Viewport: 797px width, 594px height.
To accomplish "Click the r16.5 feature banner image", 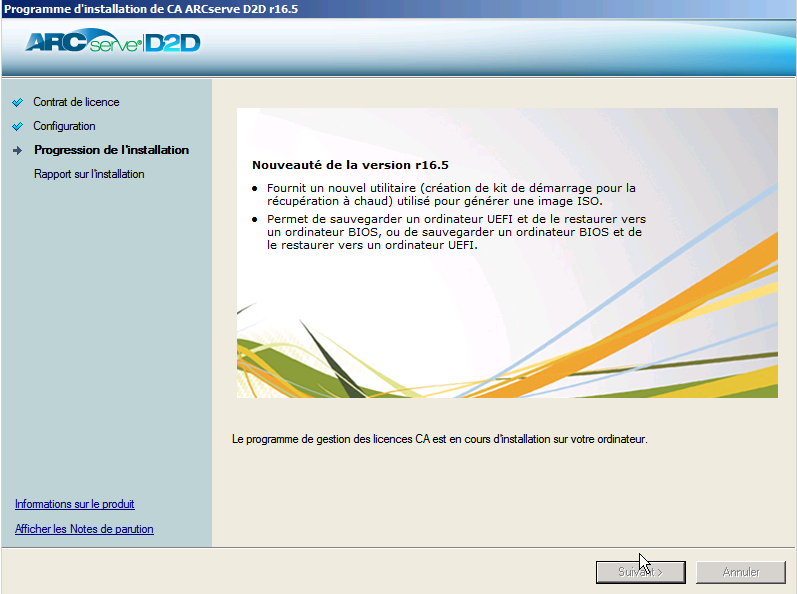I will (507, 253).
